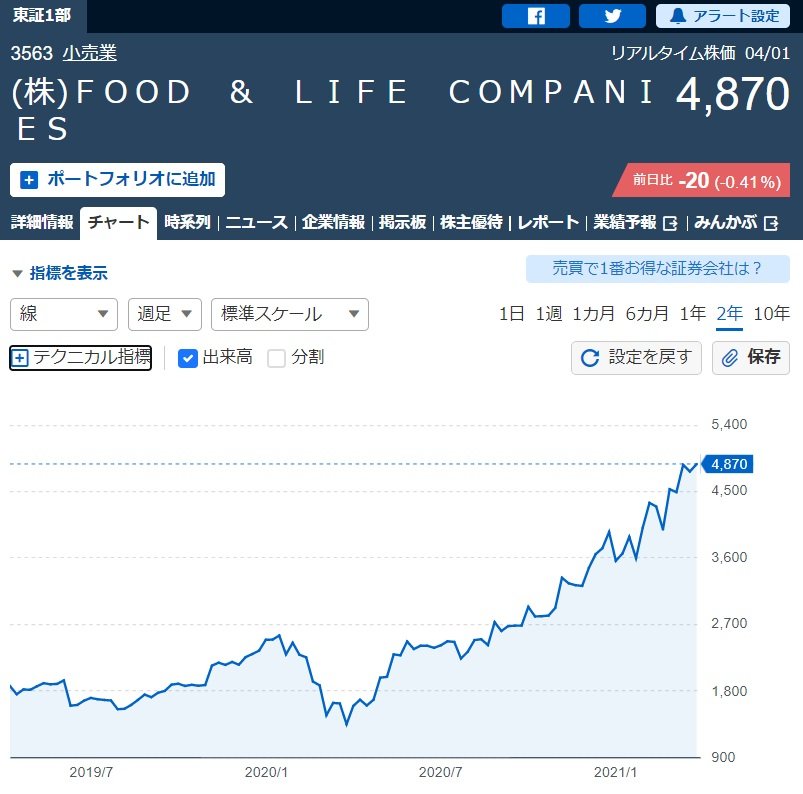This screenshot has height=794, width=803.
Task: Click the paperclip save icon
Action: tap(730, 358)
